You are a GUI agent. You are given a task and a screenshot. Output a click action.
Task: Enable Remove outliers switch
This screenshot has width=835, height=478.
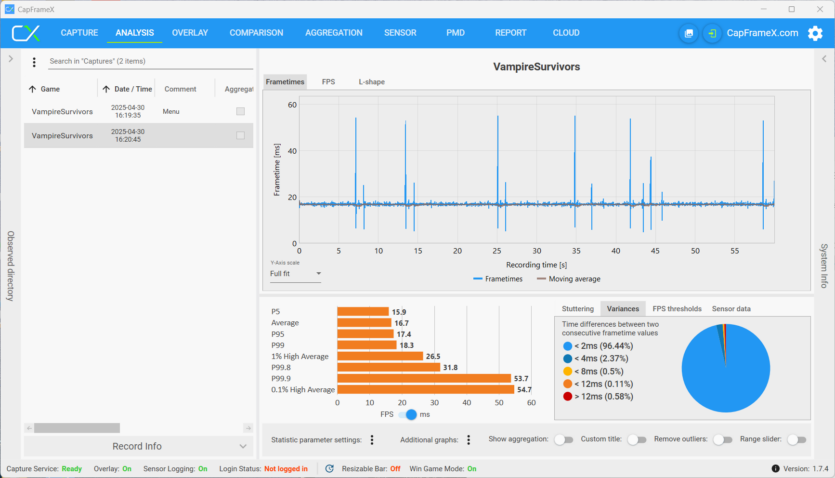pos(723,440)
